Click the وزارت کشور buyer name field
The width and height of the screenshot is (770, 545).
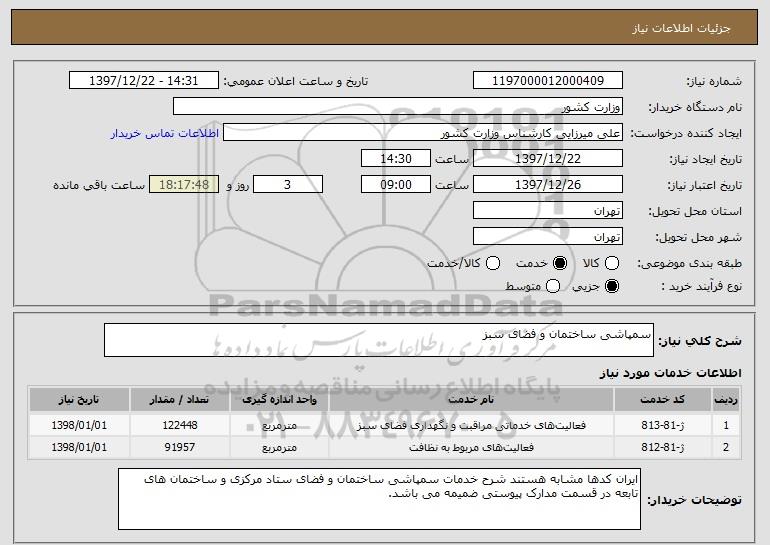pos(398,107)
